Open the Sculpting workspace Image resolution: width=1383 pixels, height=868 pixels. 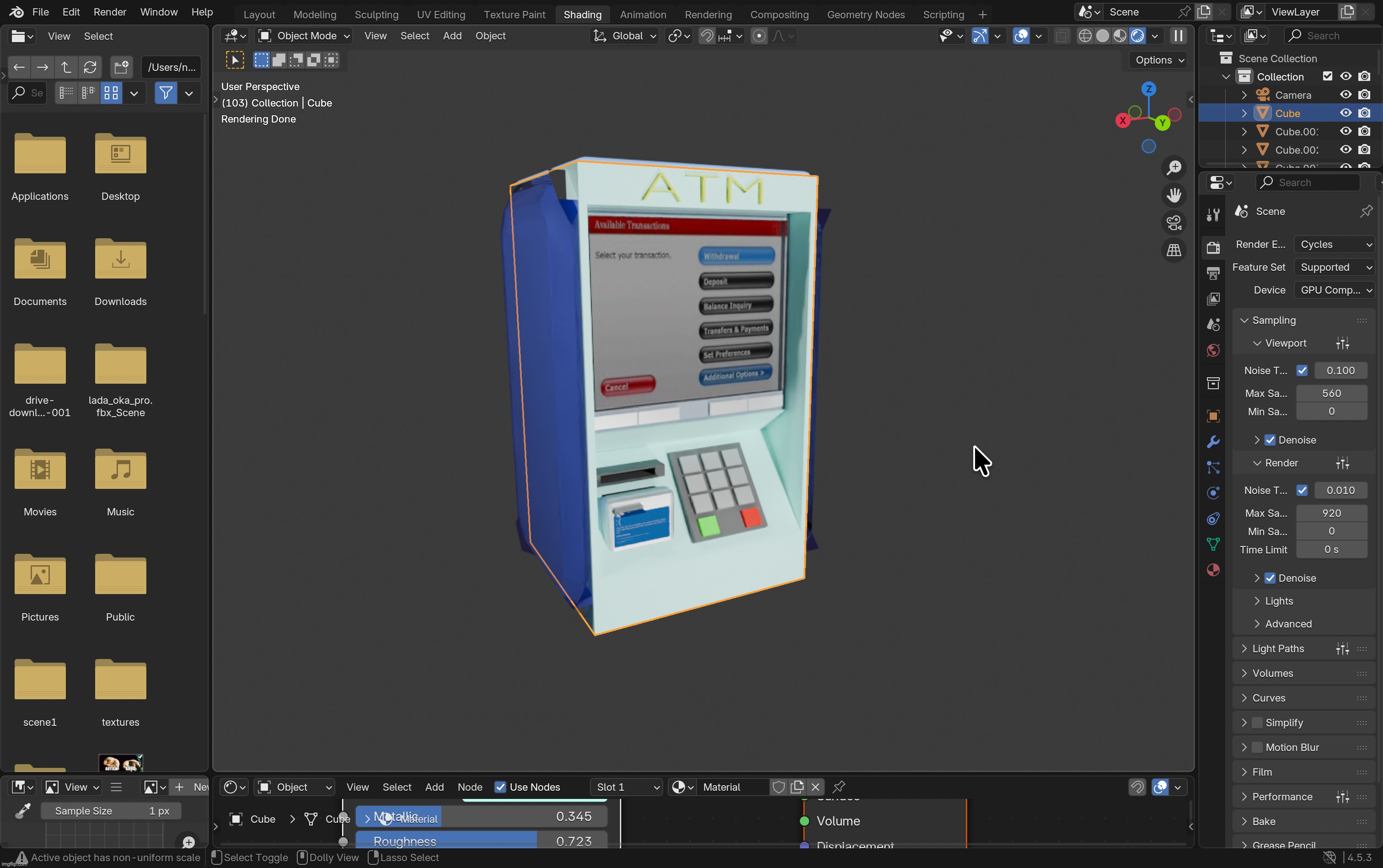click(x=376, y=14)
